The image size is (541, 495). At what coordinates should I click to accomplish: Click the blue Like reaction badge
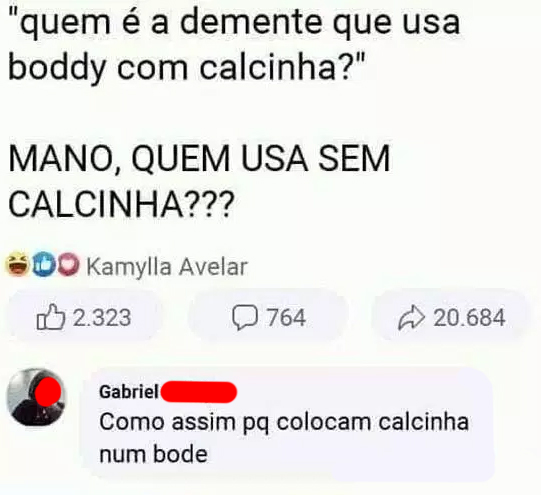click(x=43, y=266)
